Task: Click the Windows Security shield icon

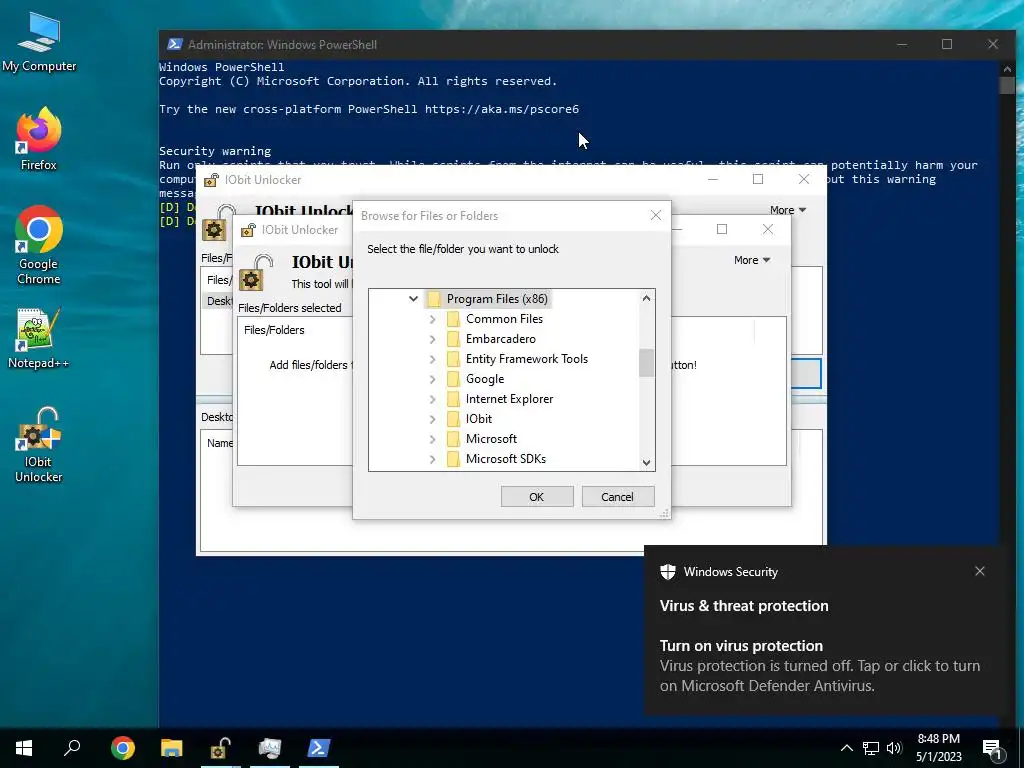Action: tap(667, 572)
